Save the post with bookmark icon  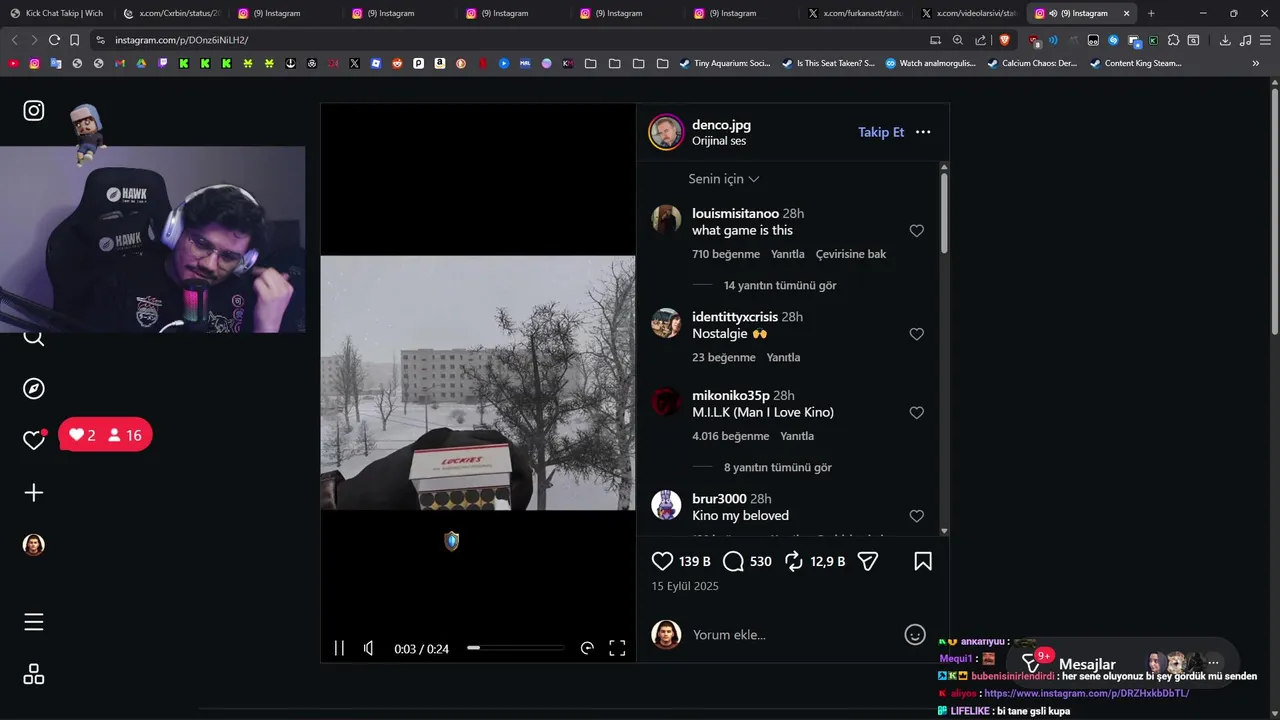(x=923, y=562)
